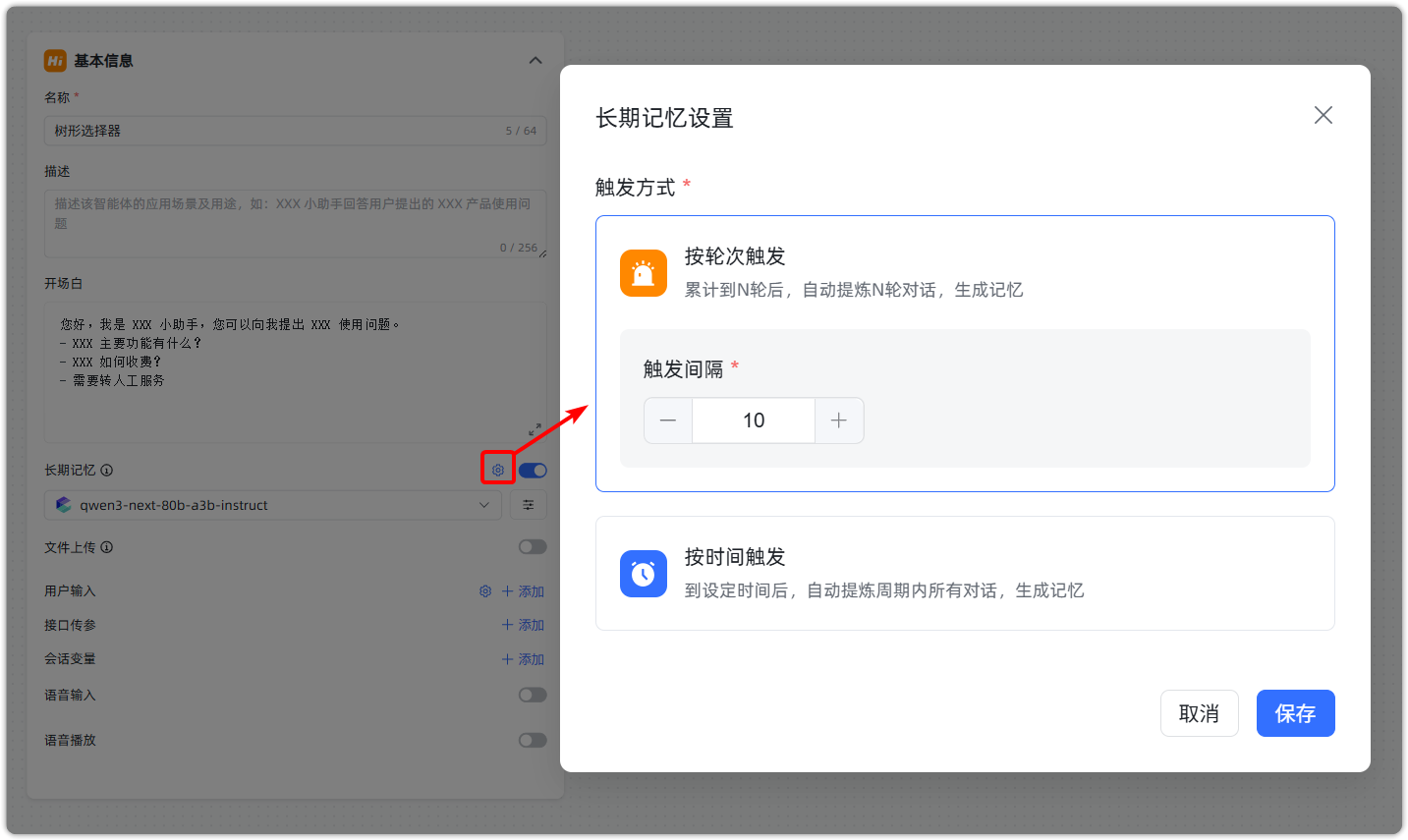Click 添加 for 用户输入
This screenshot has height=840, width=1408.
pyautogui.click(x=523, y=591)
